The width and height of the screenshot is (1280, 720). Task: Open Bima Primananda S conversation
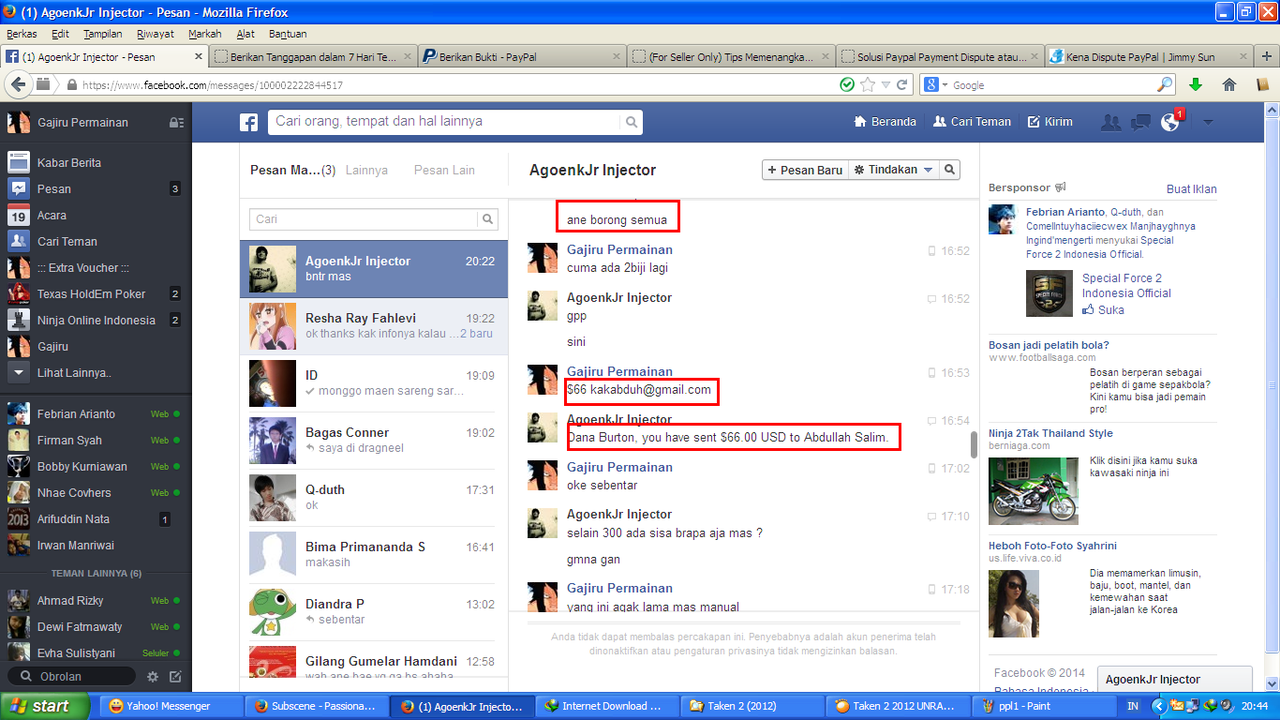374,554
